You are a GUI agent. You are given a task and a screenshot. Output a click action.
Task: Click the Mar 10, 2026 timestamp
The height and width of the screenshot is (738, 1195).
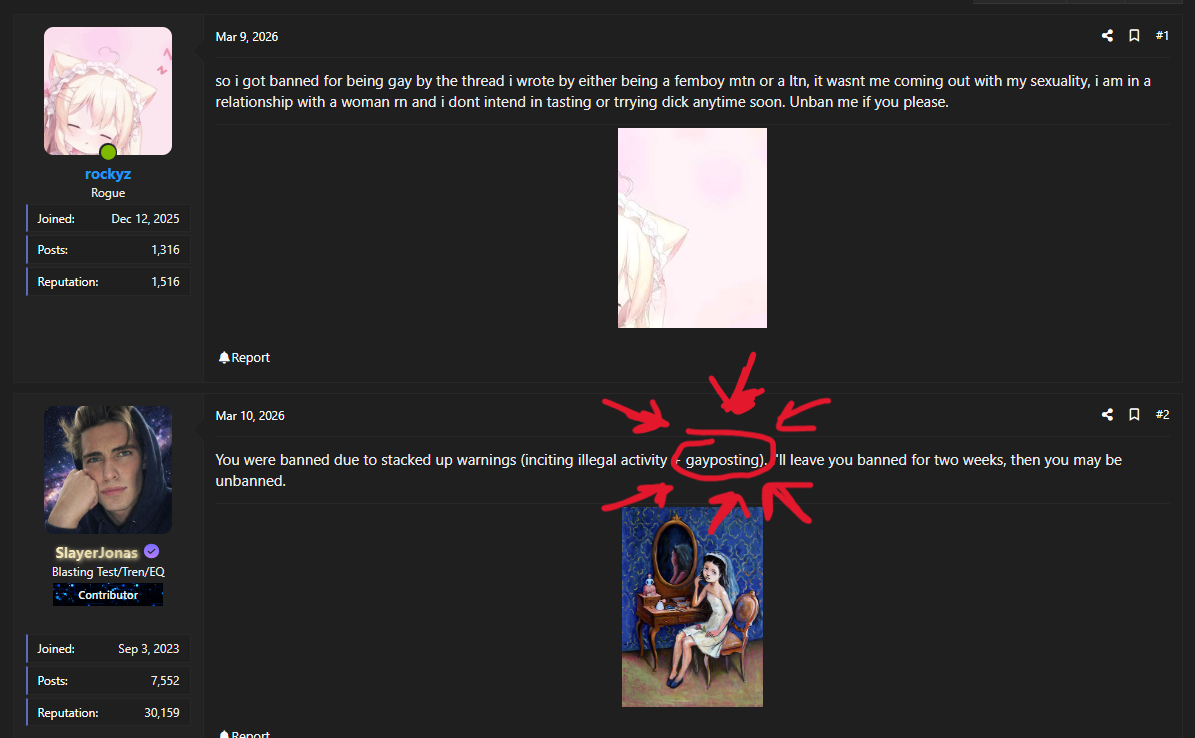(x=250, y=416)
